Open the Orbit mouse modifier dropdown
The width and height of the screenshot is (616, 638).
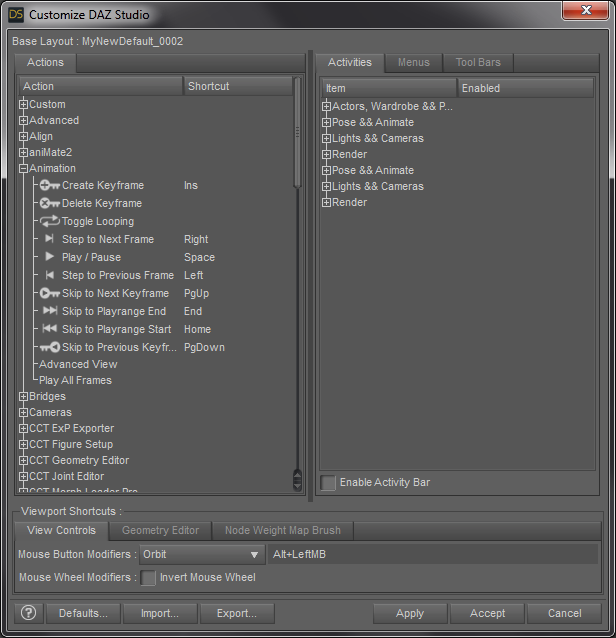click(201, 554)
